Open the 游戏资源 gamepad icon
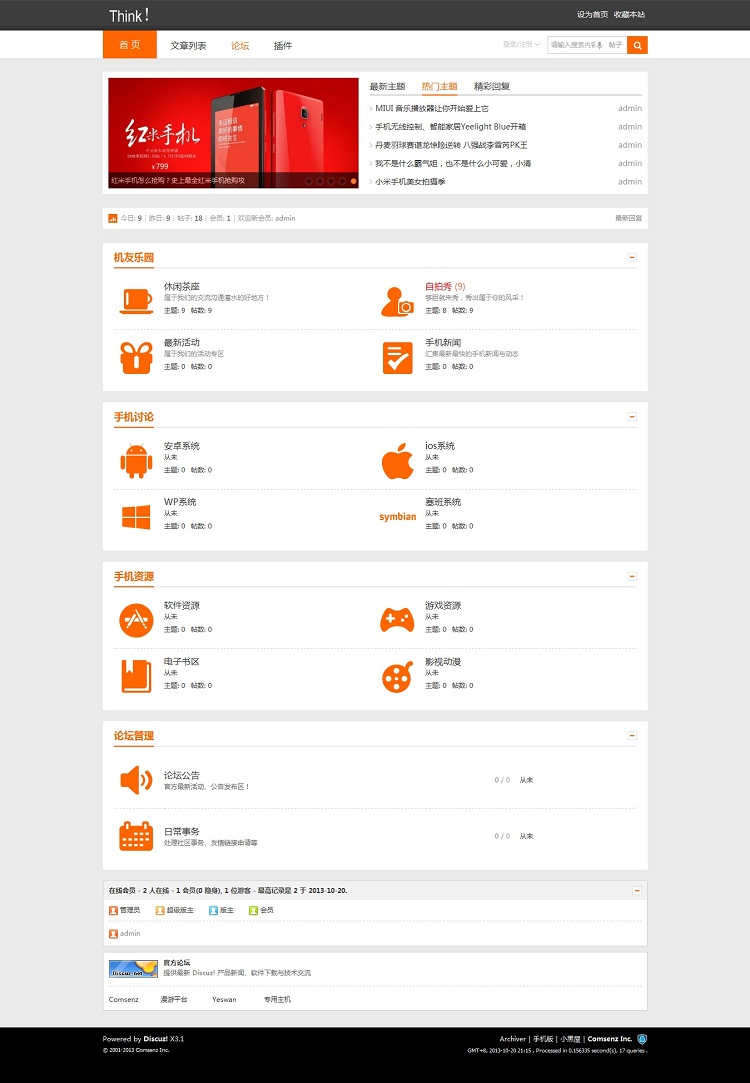The width and height of the screenshot is (750, 1083). pyautogui.click(x=397, y=620)
